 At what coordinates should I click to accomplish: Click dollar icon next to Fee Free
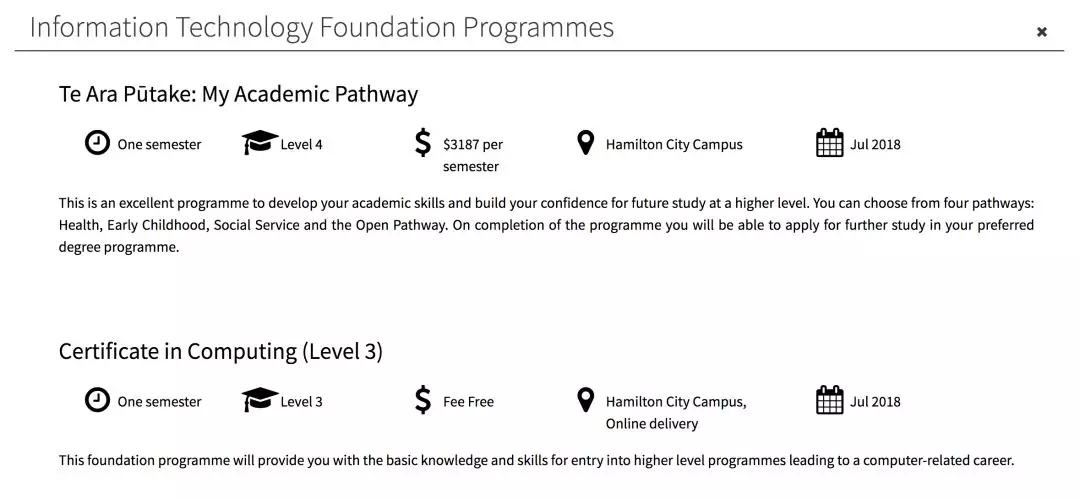click(x=423, y=400)
